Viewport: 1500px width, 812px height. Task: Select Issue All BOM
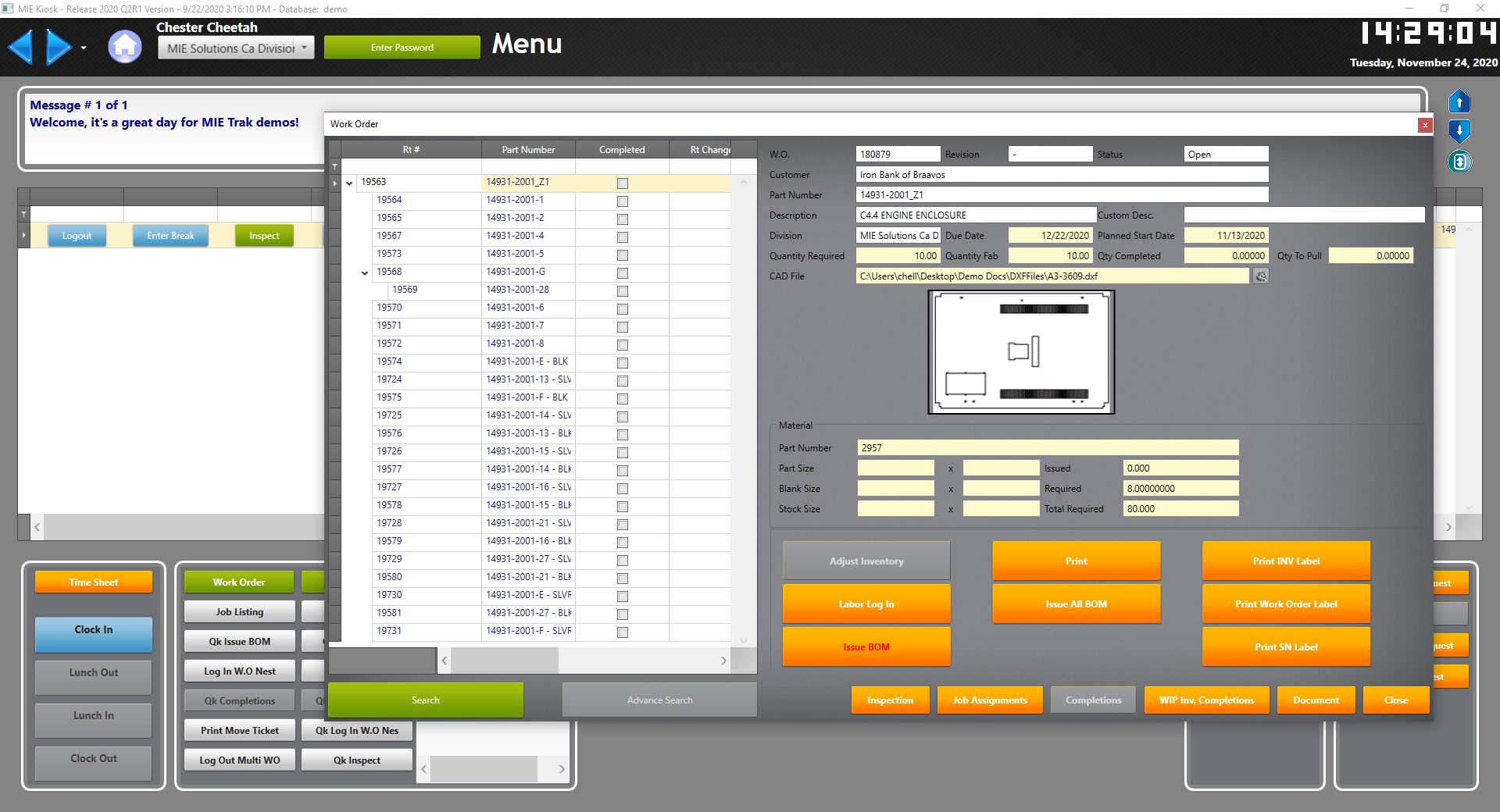(x=1076, y=603)
